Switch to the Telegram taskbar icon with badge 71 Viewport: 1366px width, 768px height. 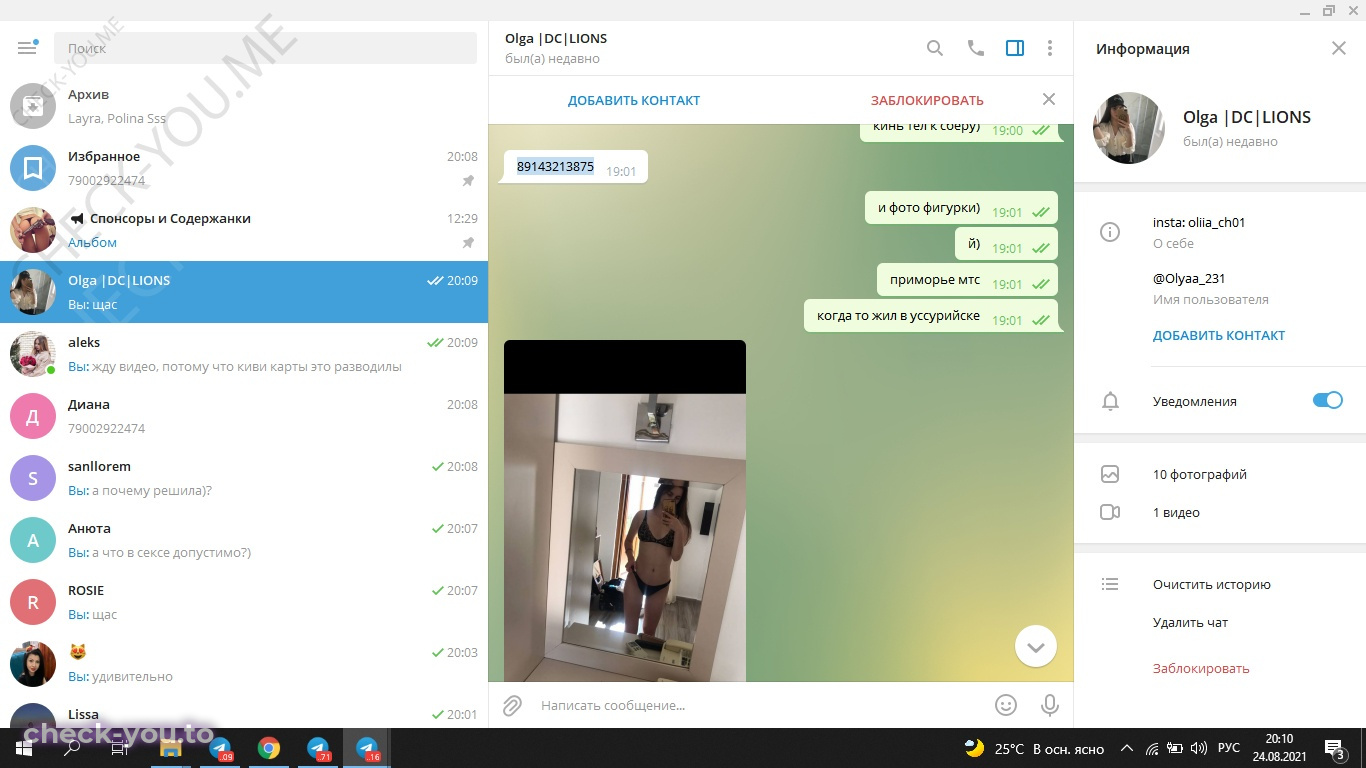pyautogui.click(x=318, y=748)
